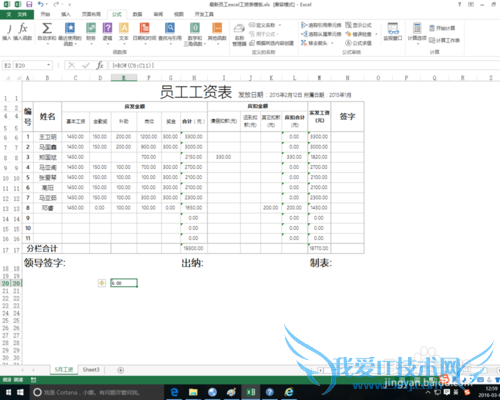Image resolution: width=500 pixels, height=400 pixels.
Task: Open the Name Box dropdown arrow
Action: [x=49, y=65]
